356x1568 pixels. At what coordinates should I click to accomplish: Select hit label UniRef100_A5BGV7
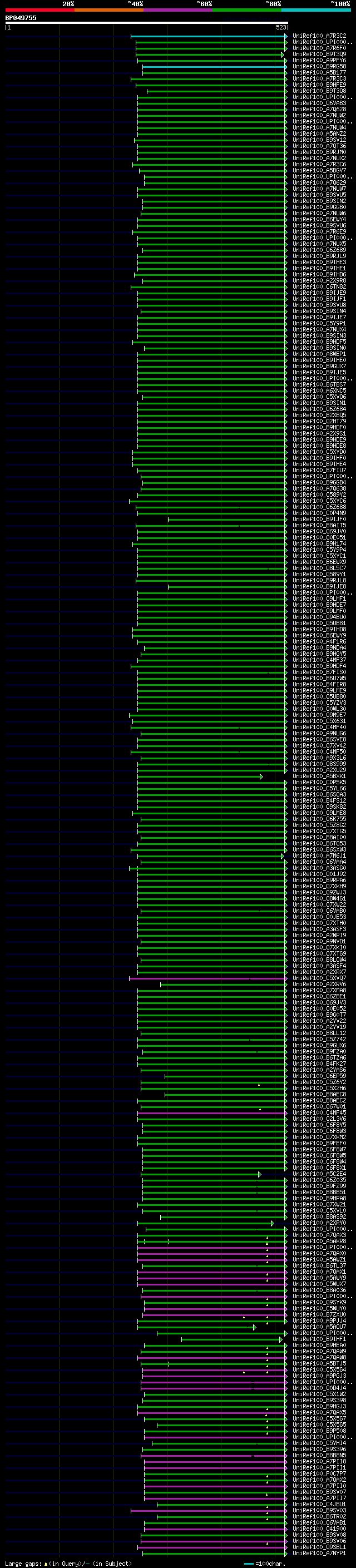pyautogui.click(x=319, y=170)
